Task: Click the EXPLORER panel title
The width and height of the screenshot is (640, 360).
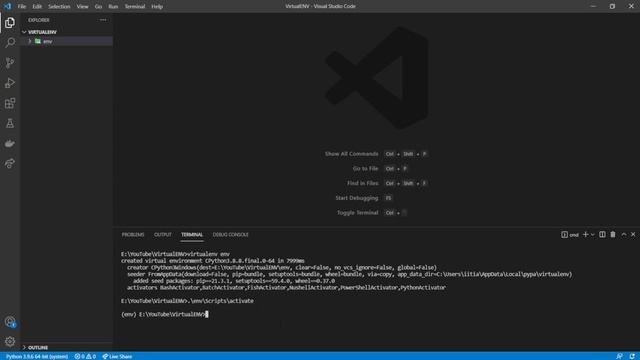Action: pos(39,20)
